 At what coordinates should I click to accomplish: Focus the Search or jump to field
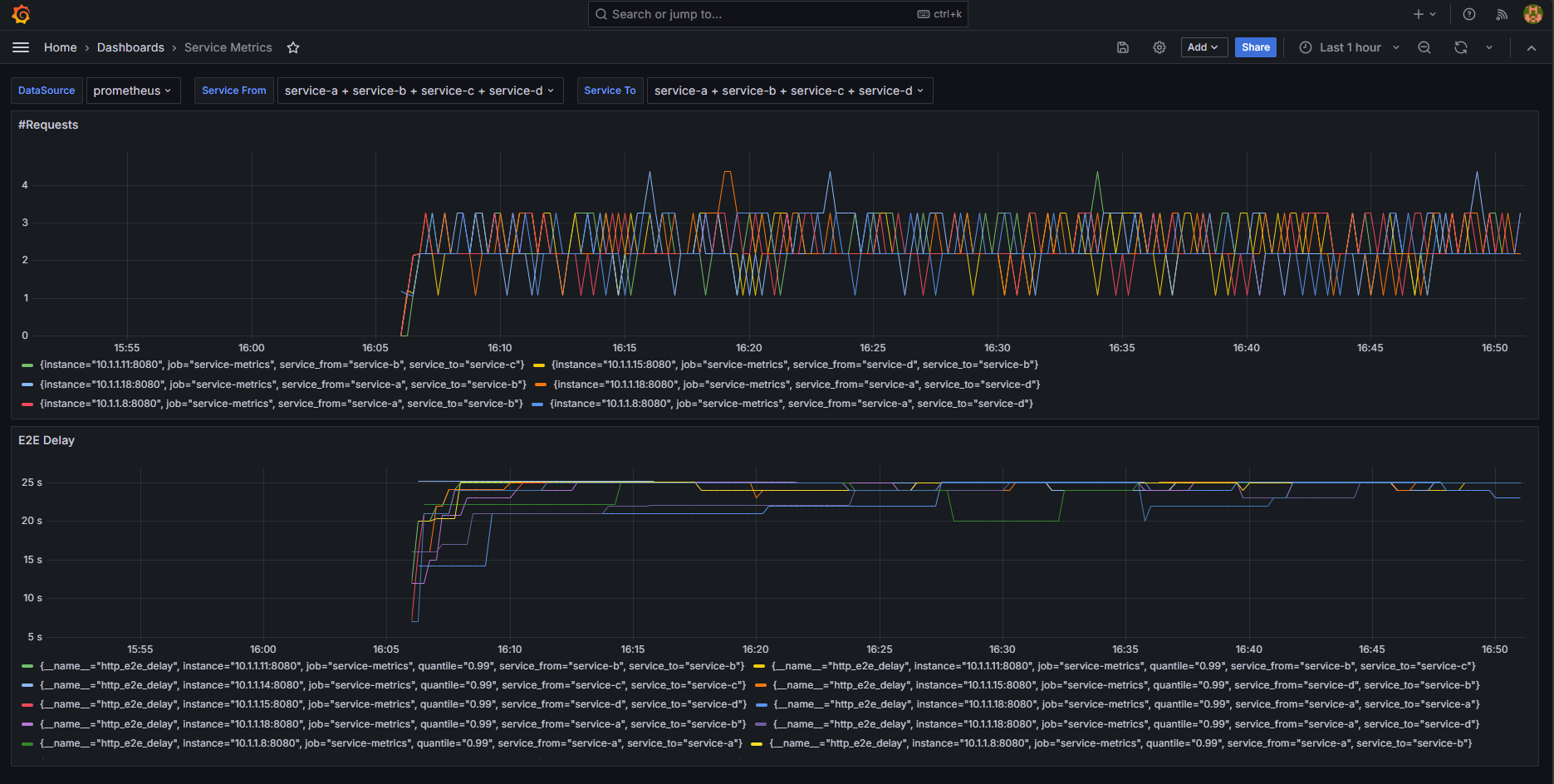pyautogui.click(x=778, y=14)
